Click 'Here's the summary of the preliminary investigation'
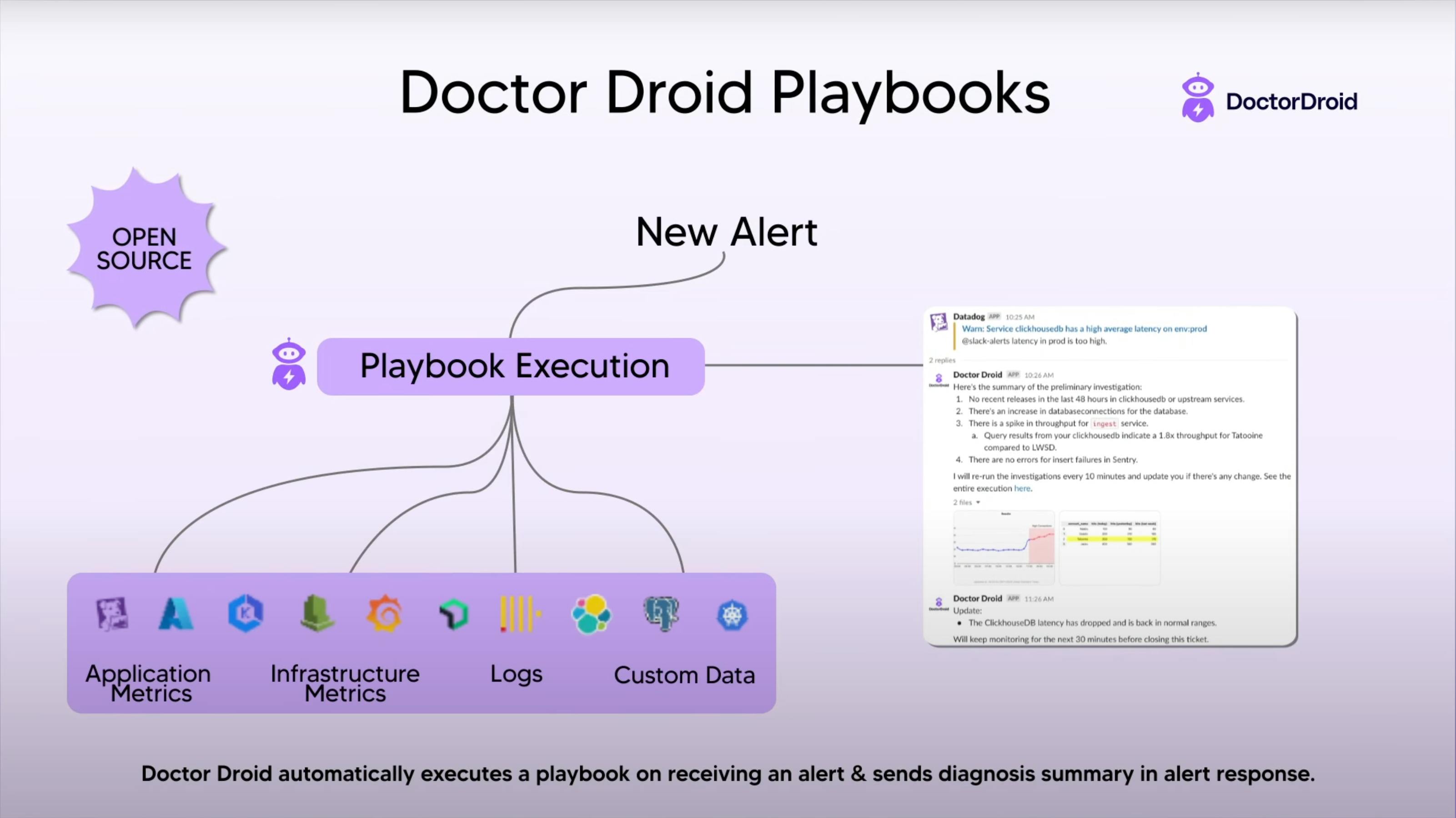The image size is (1456, 818). 1047,387
